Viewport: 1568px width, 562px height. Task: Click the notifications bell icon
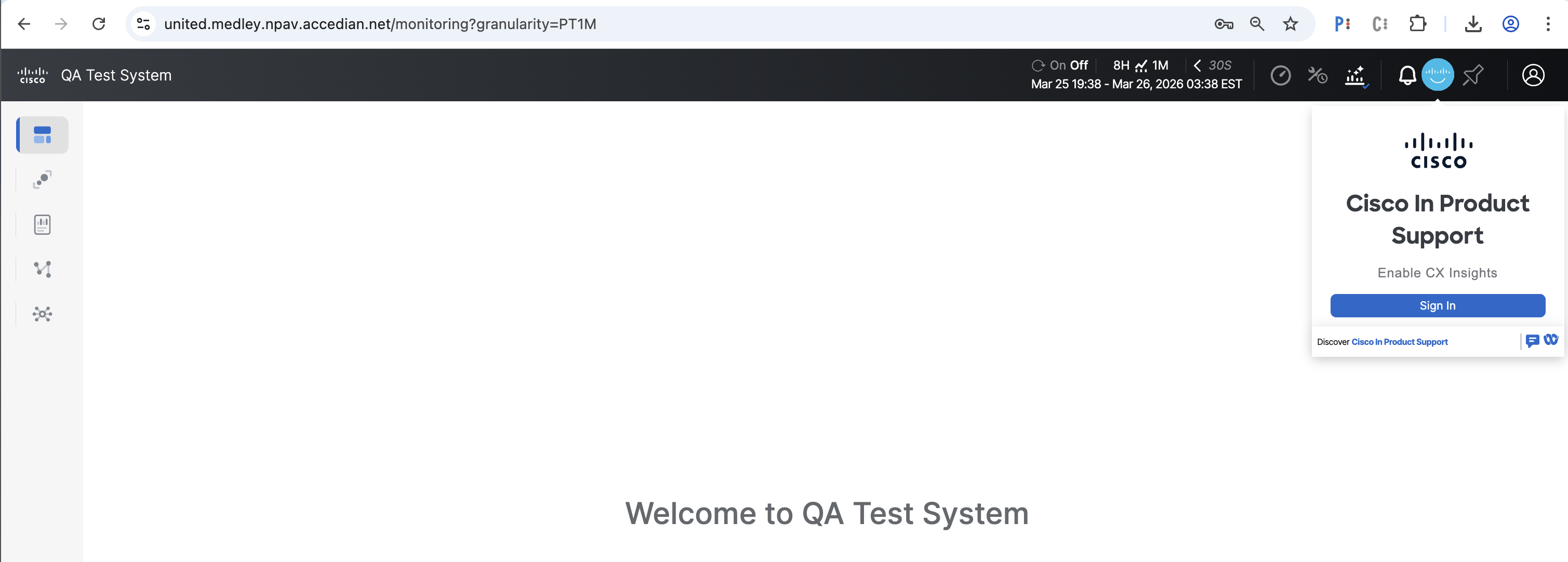(1407, 75)
